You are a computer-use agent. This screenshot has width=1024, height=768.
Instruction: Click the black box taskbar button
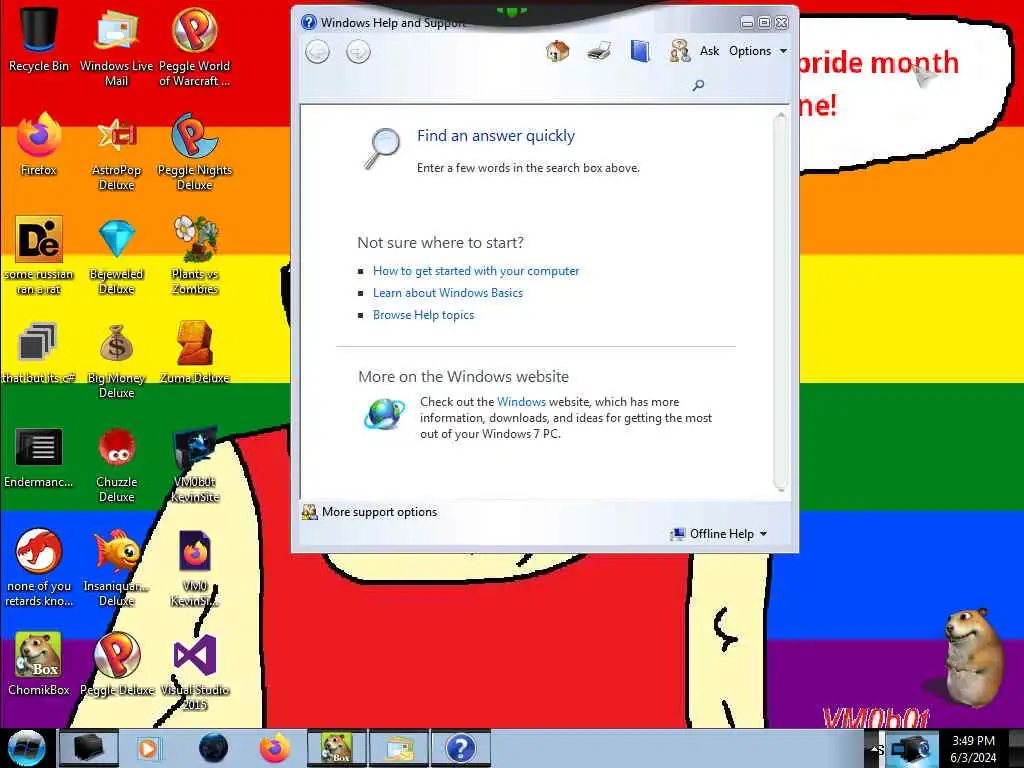(x=89, y=748)
